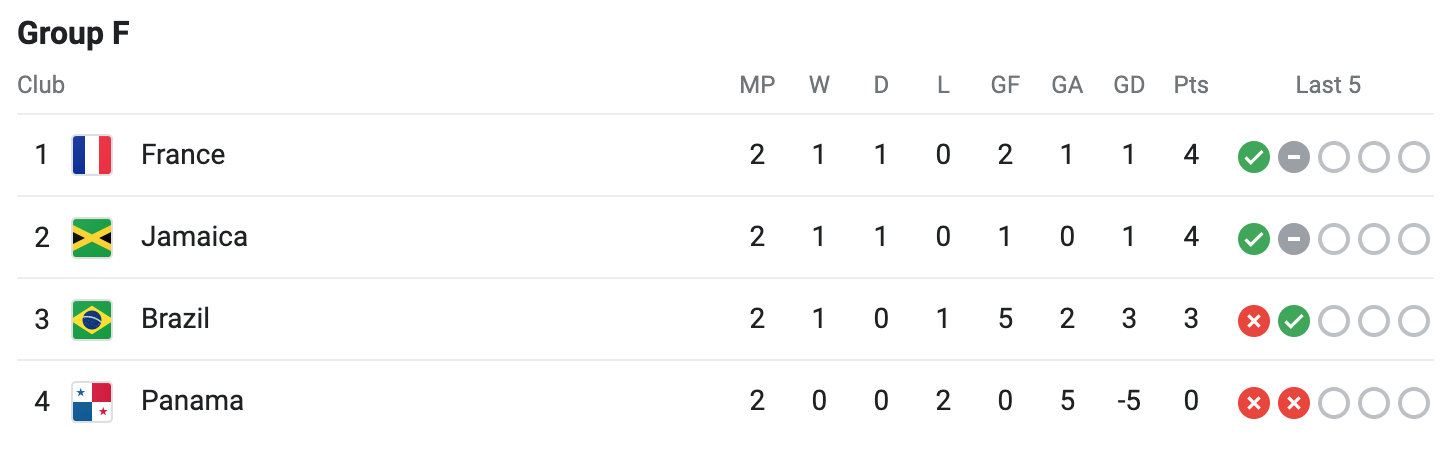
Task: Click Panama's second red loss icon
Action: pyautogui.click(x=1293, y=403)
